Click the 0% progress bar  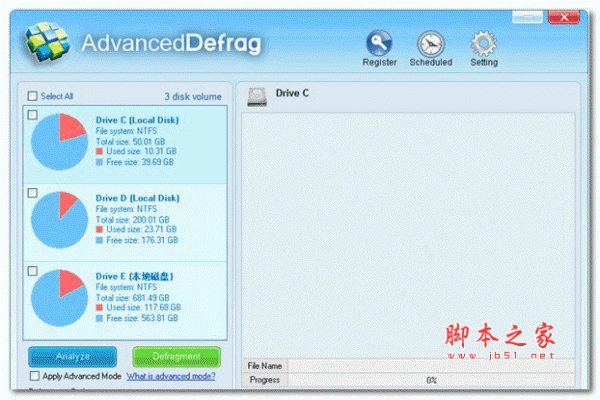pos(431,380)
